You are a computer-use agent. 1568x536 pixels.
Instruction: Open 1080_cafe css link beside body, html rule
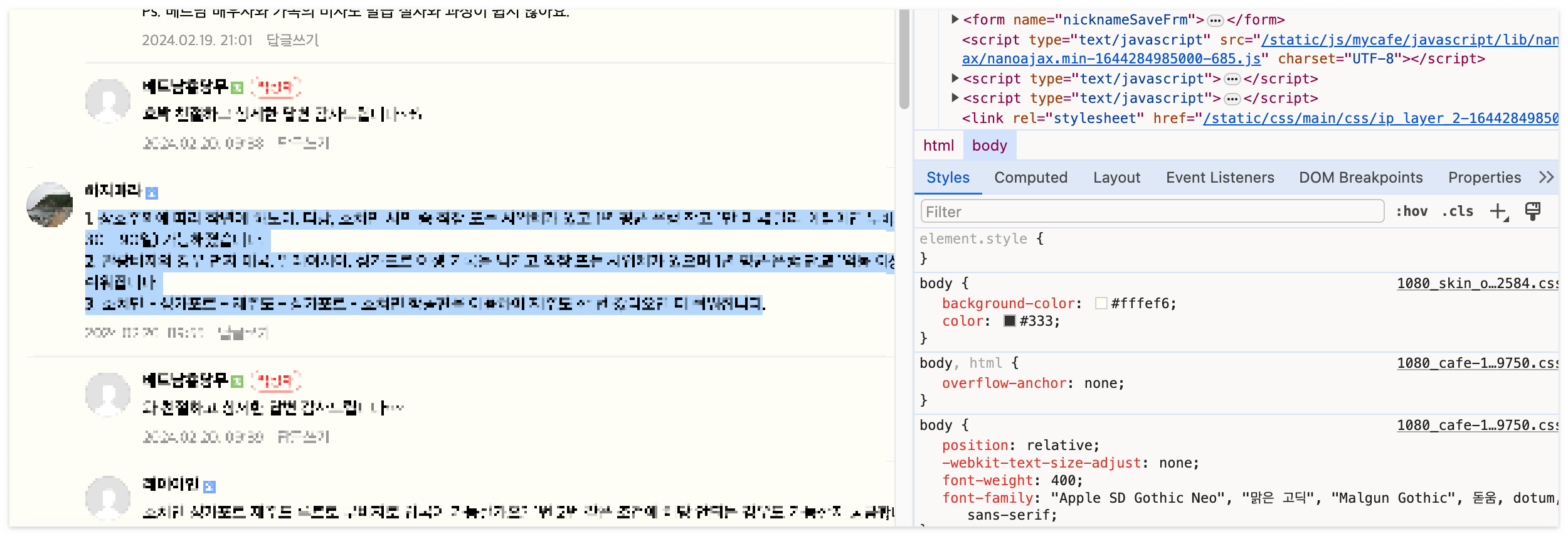tap(1477, 363)
